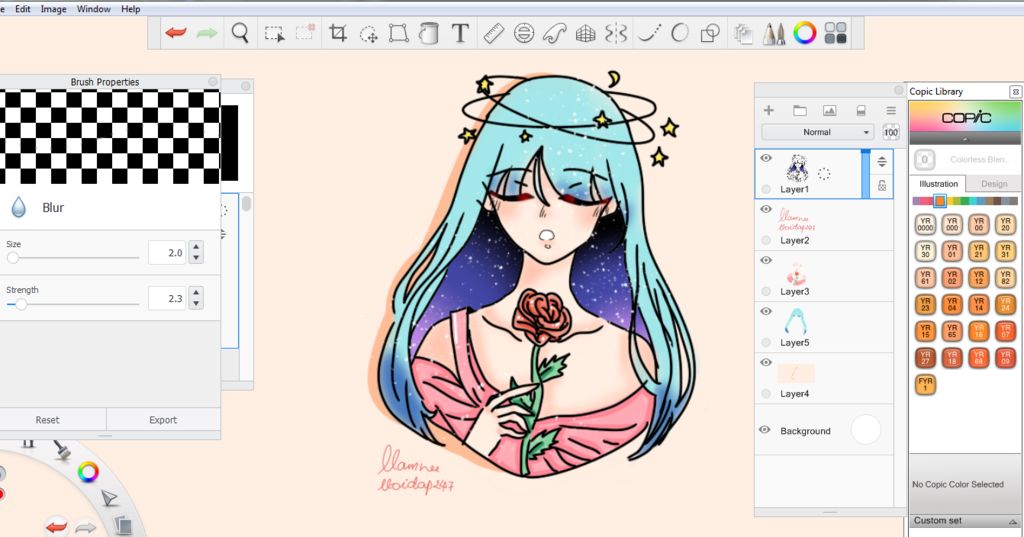This screenshot has width=1024, height=537.
Task: Click the Clear Layer eraser icon
Action: coord(861,110)
